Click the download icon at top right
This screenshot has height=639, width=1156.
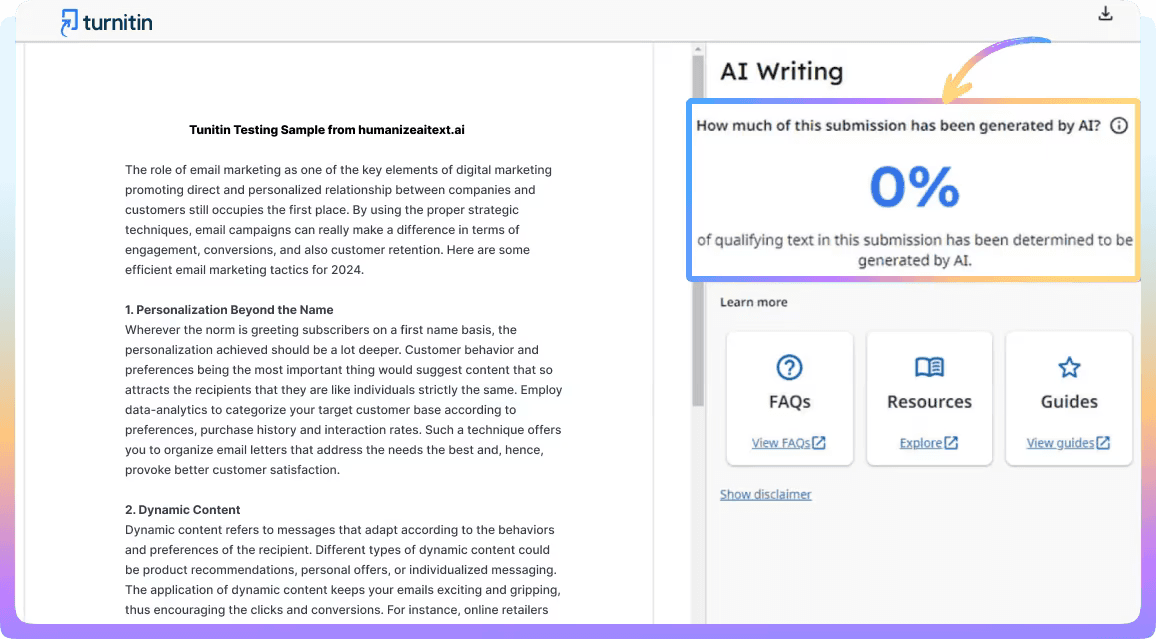pyautogui.click(x=1105, y=14)
